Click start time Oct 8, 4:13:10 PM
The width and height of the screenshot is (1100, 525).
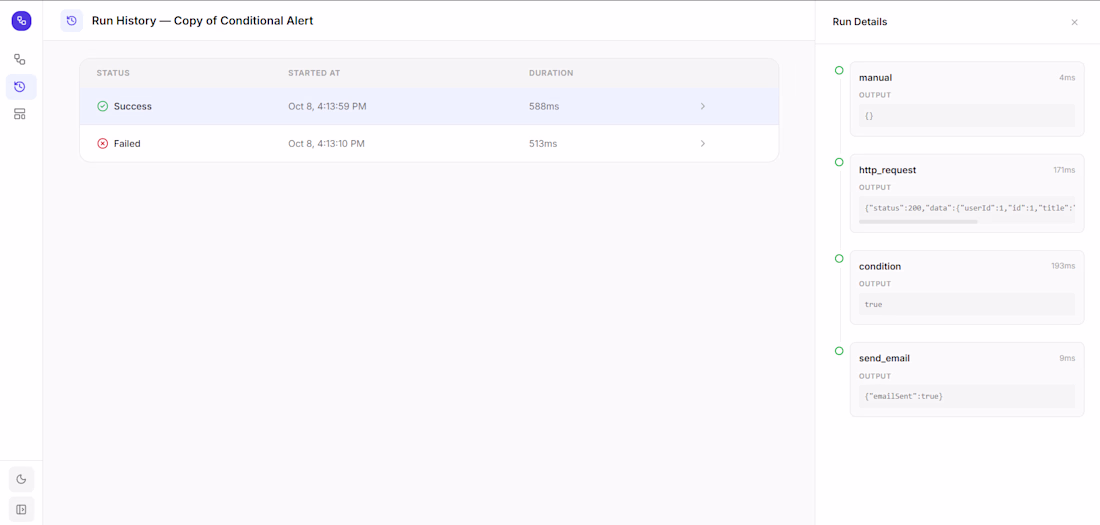(x=326, y=143)
